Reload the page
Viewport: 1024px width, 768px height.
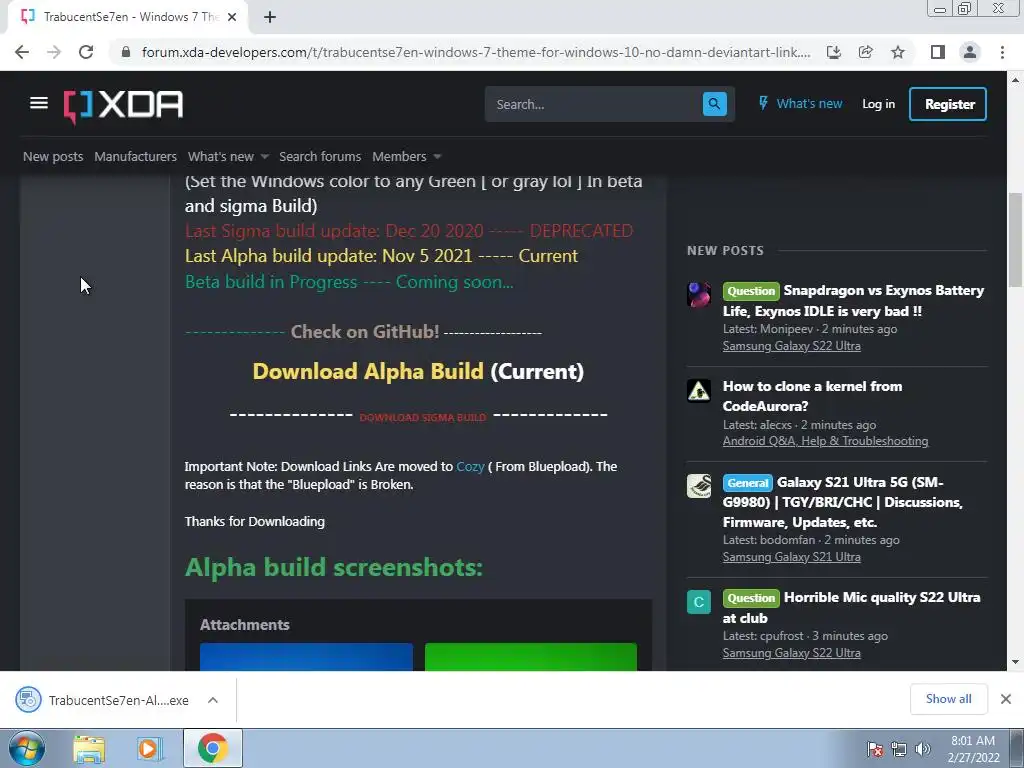86,52
